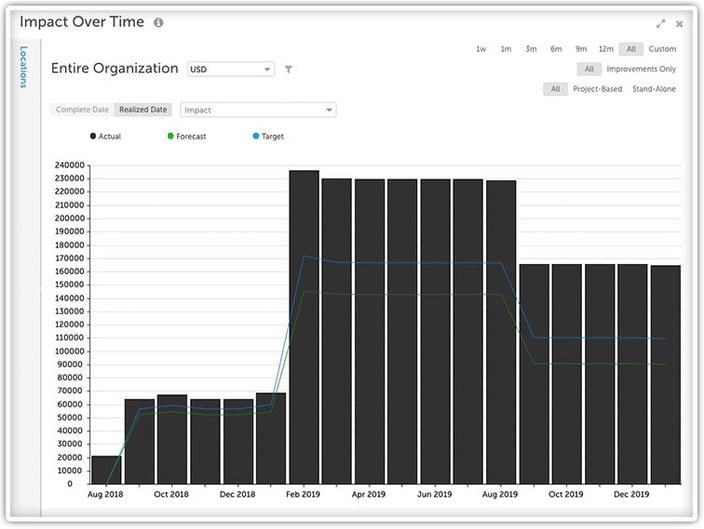Click the Aug 2019 bar
Image resolution: width=704 pixels, height=529 pixels.
click(501, 332)
